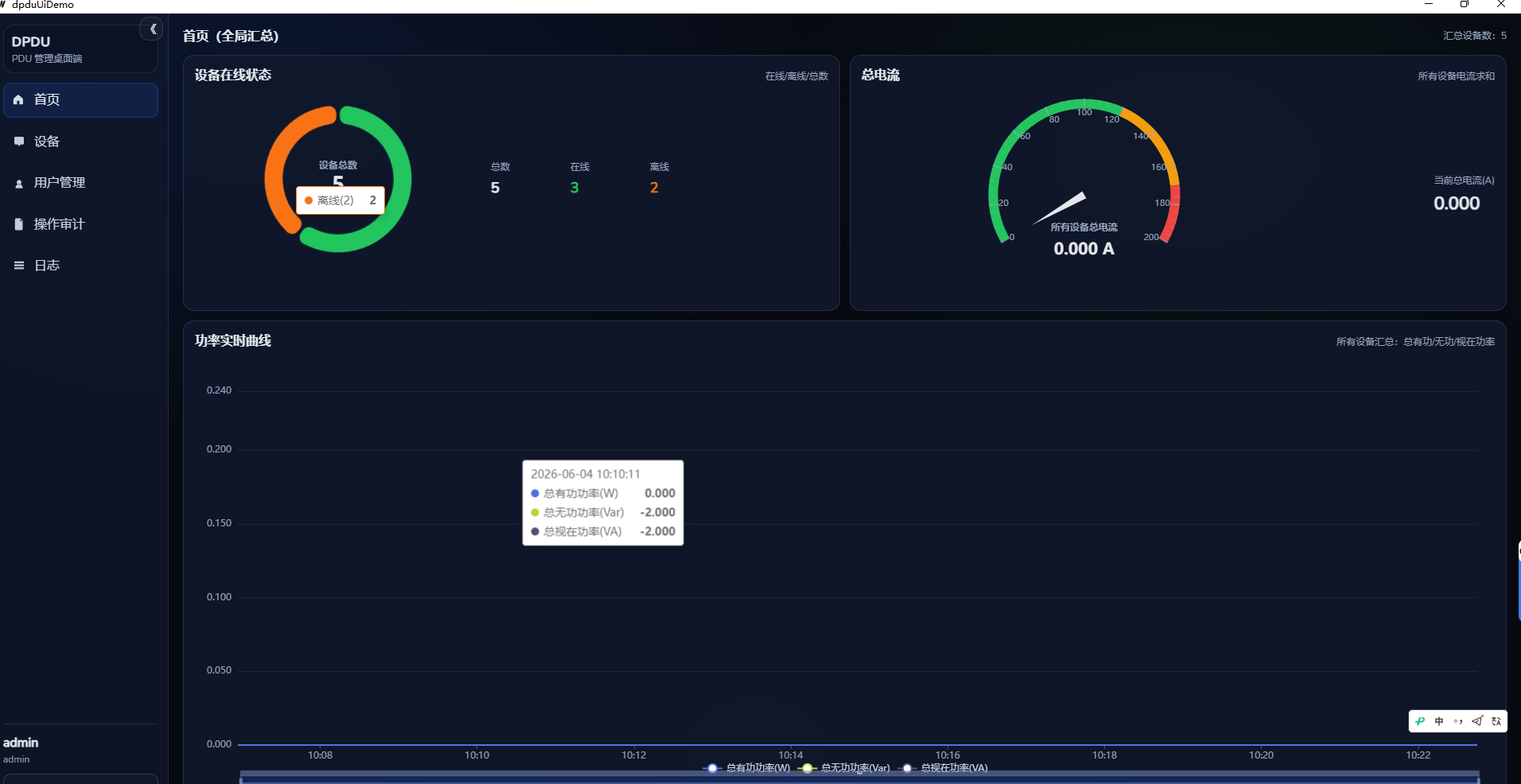
Task: Toggle the 总无功功率(Var) legend series
Action: click(x=844, y=768)
